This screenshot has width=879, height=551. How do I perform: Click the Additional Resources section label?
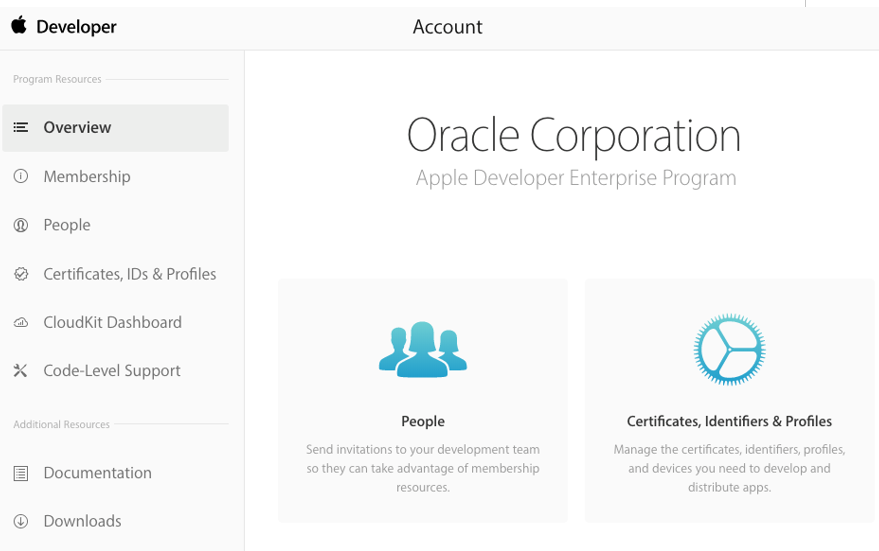(62, 424)
